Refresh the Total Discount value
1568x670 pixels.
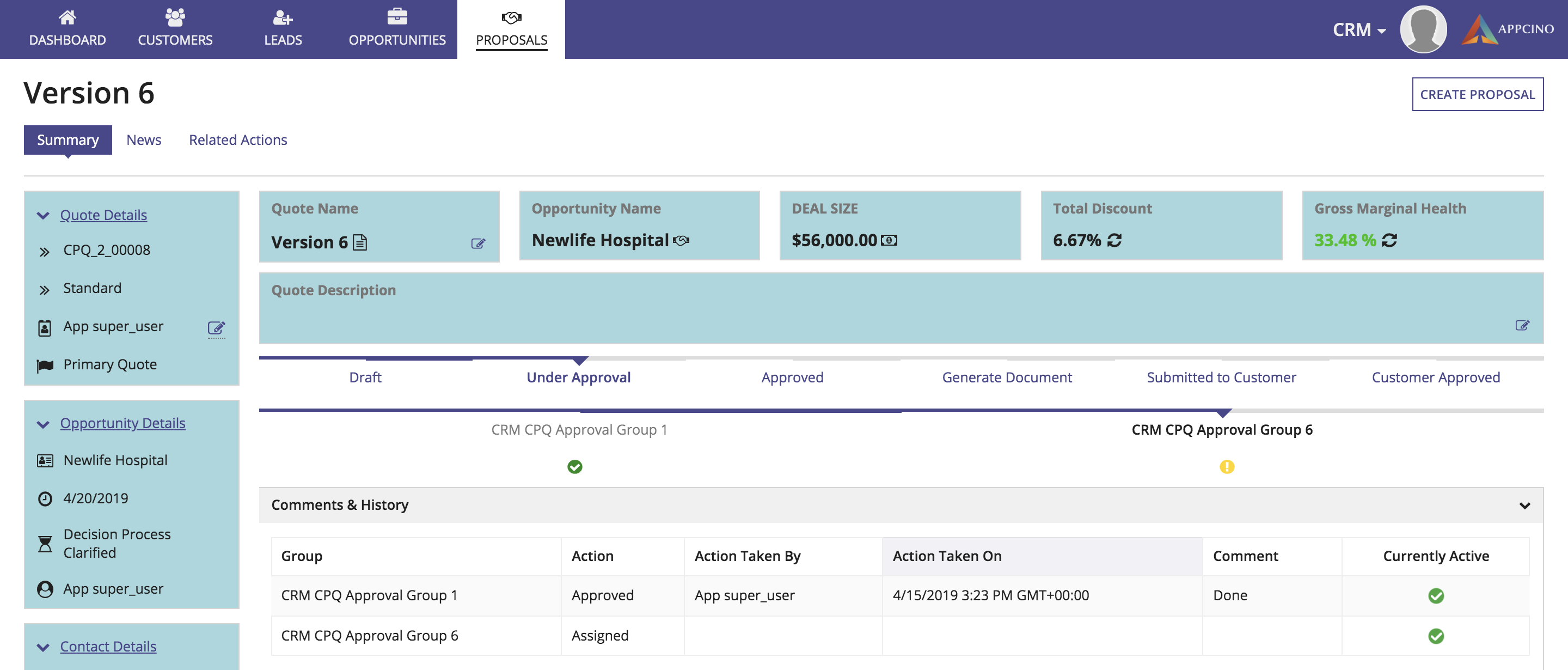[x=1114, y=241]
